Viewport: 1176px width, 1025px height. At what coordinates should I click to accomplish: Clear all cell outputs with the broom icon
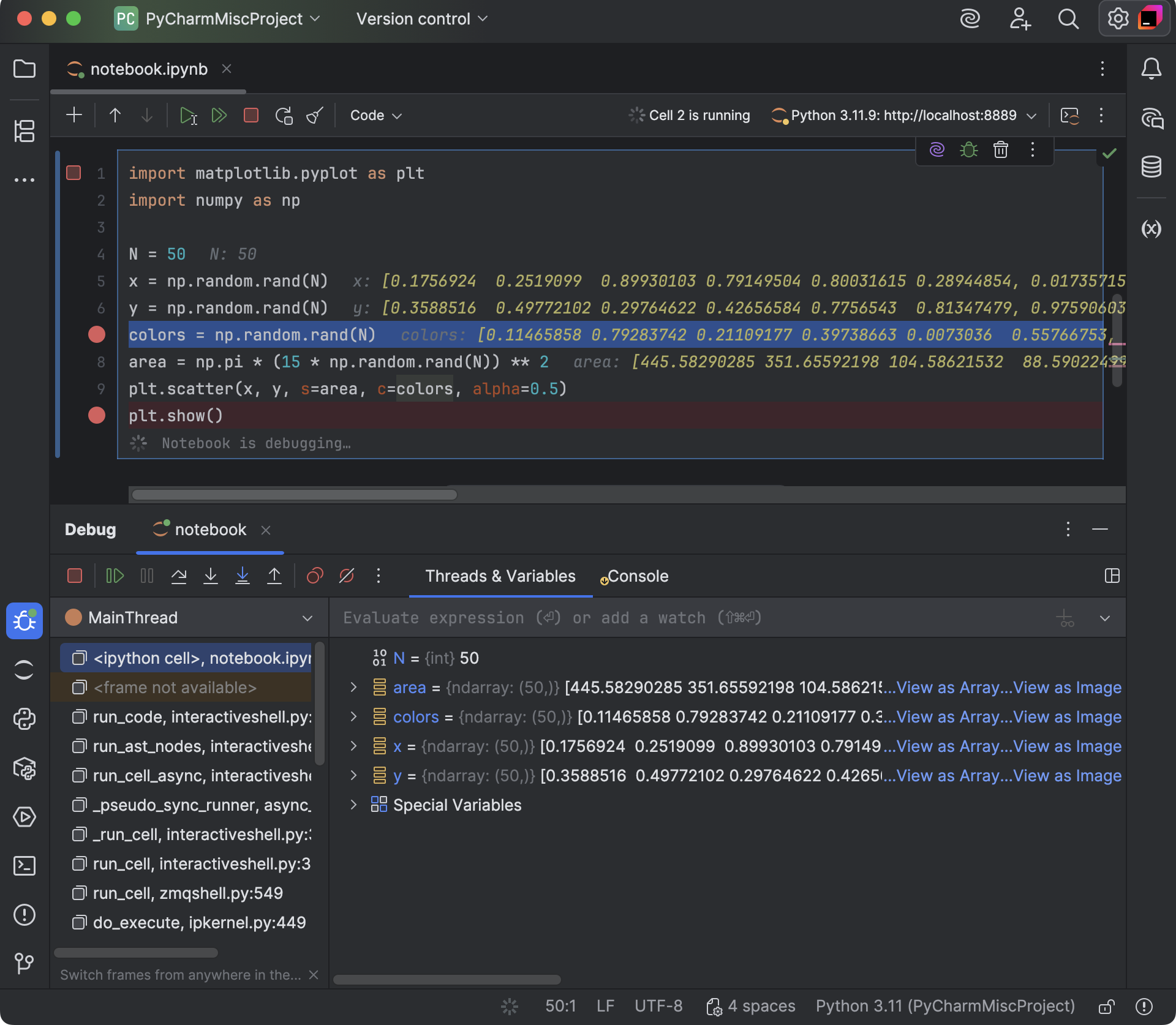(314, 115)
